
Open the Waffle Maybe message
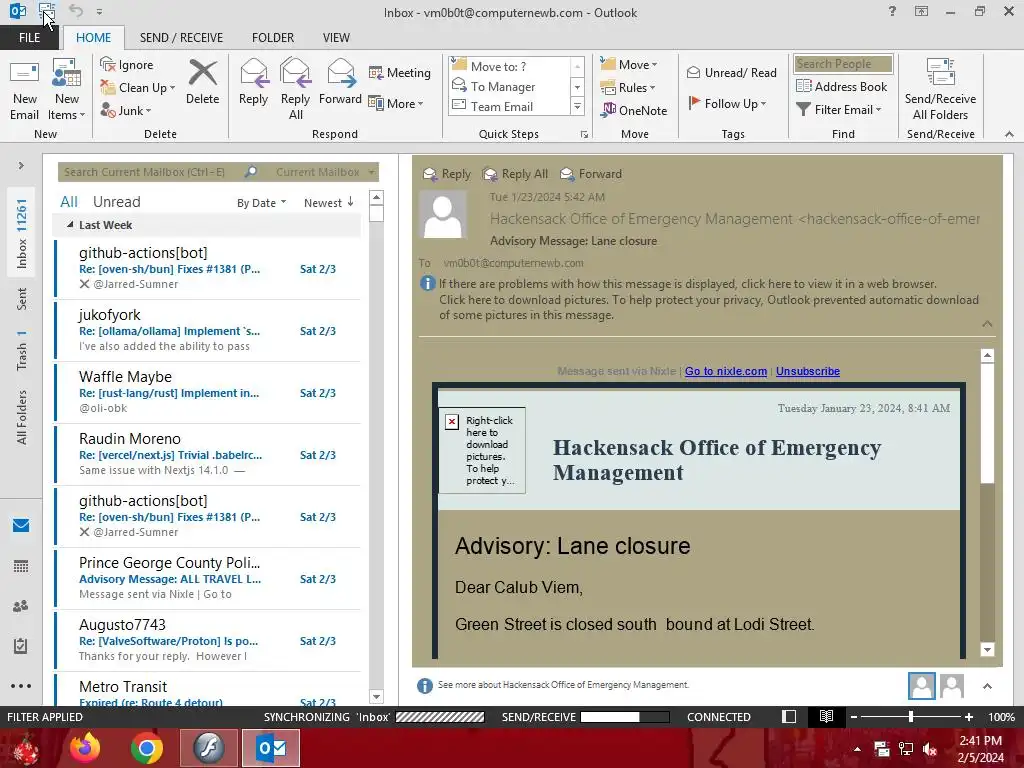tap(208, 392)
